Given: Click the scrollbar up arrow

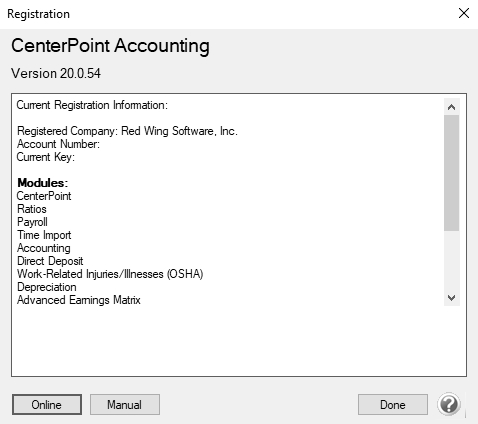Looking at the screenshot, I should point(452,107).
